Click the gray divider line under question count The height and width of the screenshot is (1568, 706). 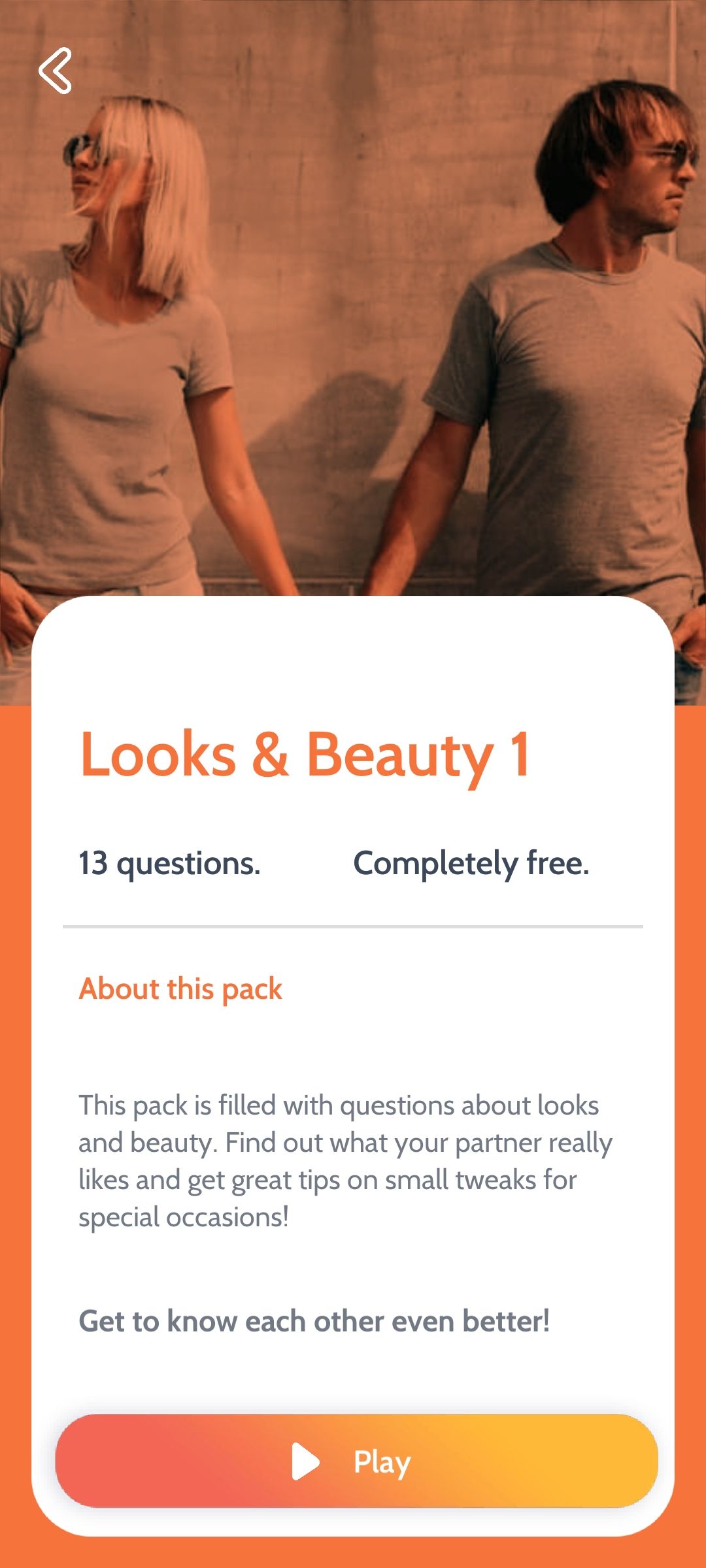point(353,926)
